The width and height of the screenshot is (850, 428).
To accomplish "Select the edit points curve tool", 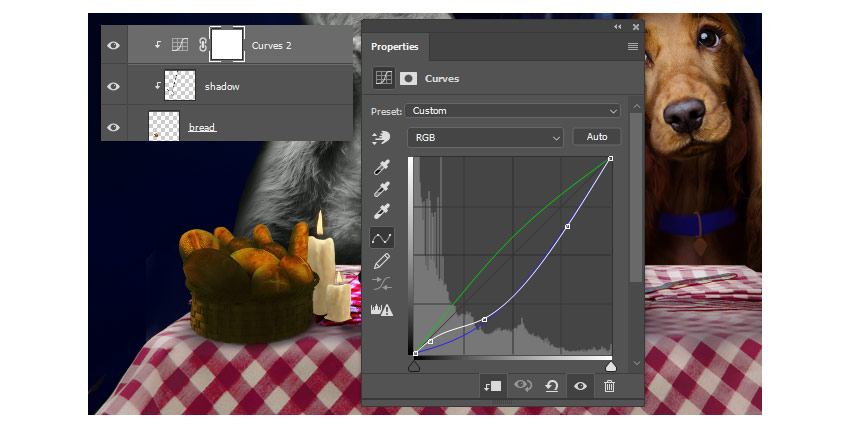I will pyautogui.click(x=382, y=238).
